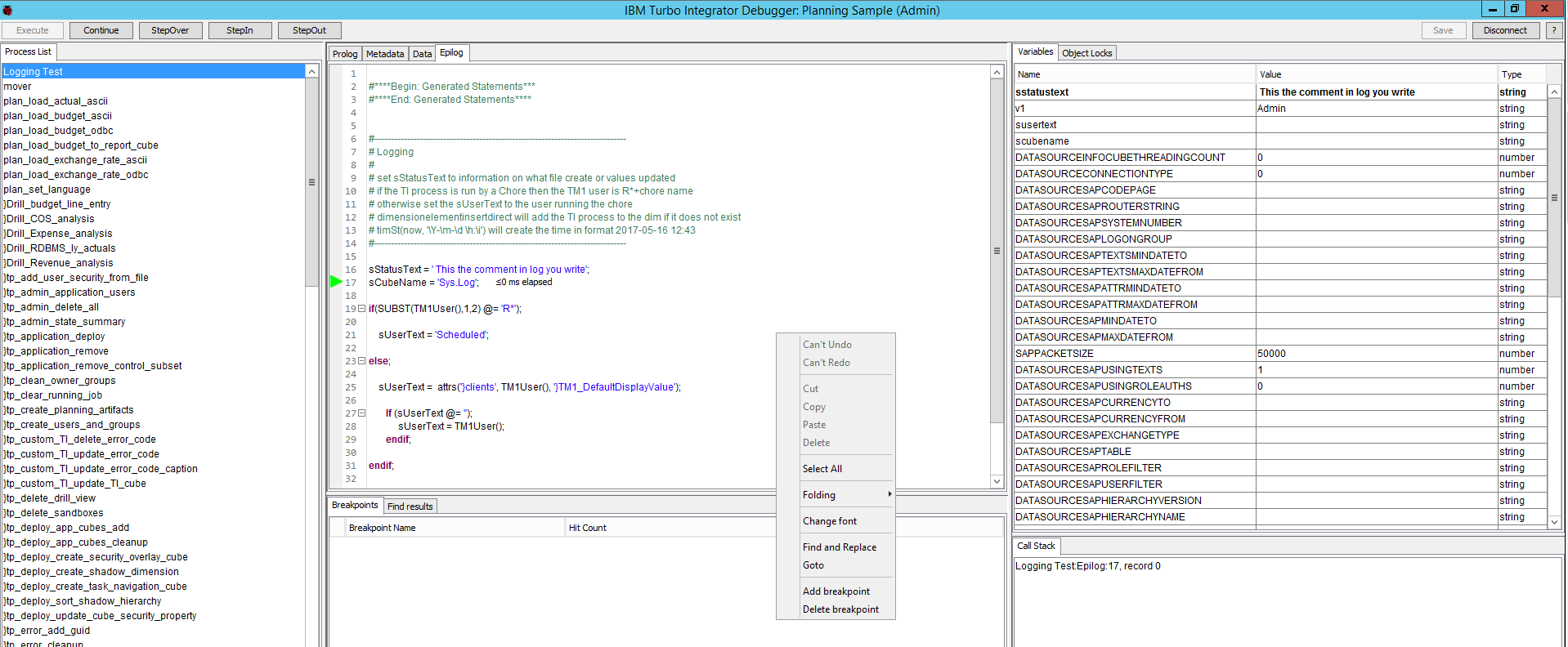The height and width of the screenshot is (647, 1568).
Task: Click the StepOver button
Action: pos(170,30)
